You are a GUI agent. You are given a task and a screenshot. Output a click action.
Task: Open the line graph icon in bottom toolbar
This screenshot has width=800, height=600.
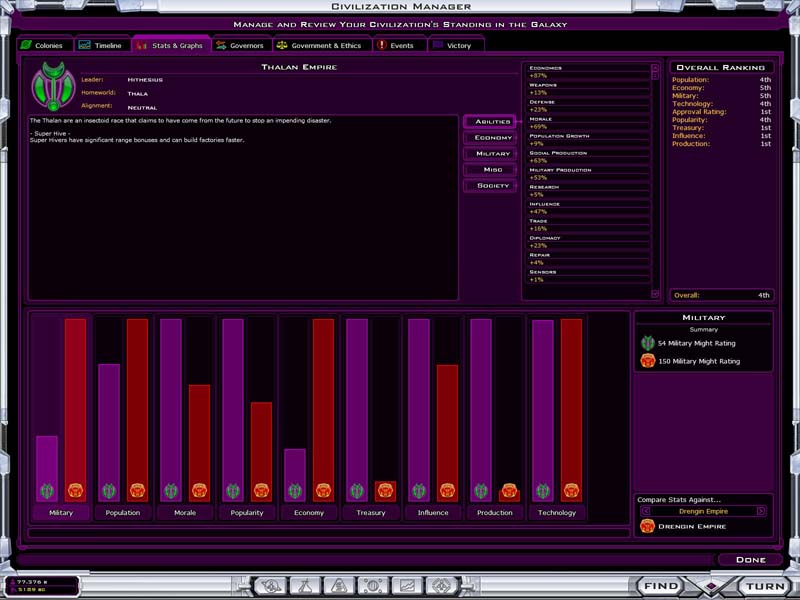(x=407, y=586)
